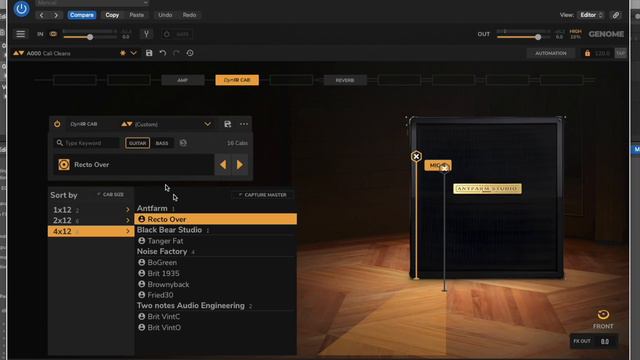Click the preset favorite star icon
Image resolution: width=640 pixels, height=360 pixels.
(122, 53)
